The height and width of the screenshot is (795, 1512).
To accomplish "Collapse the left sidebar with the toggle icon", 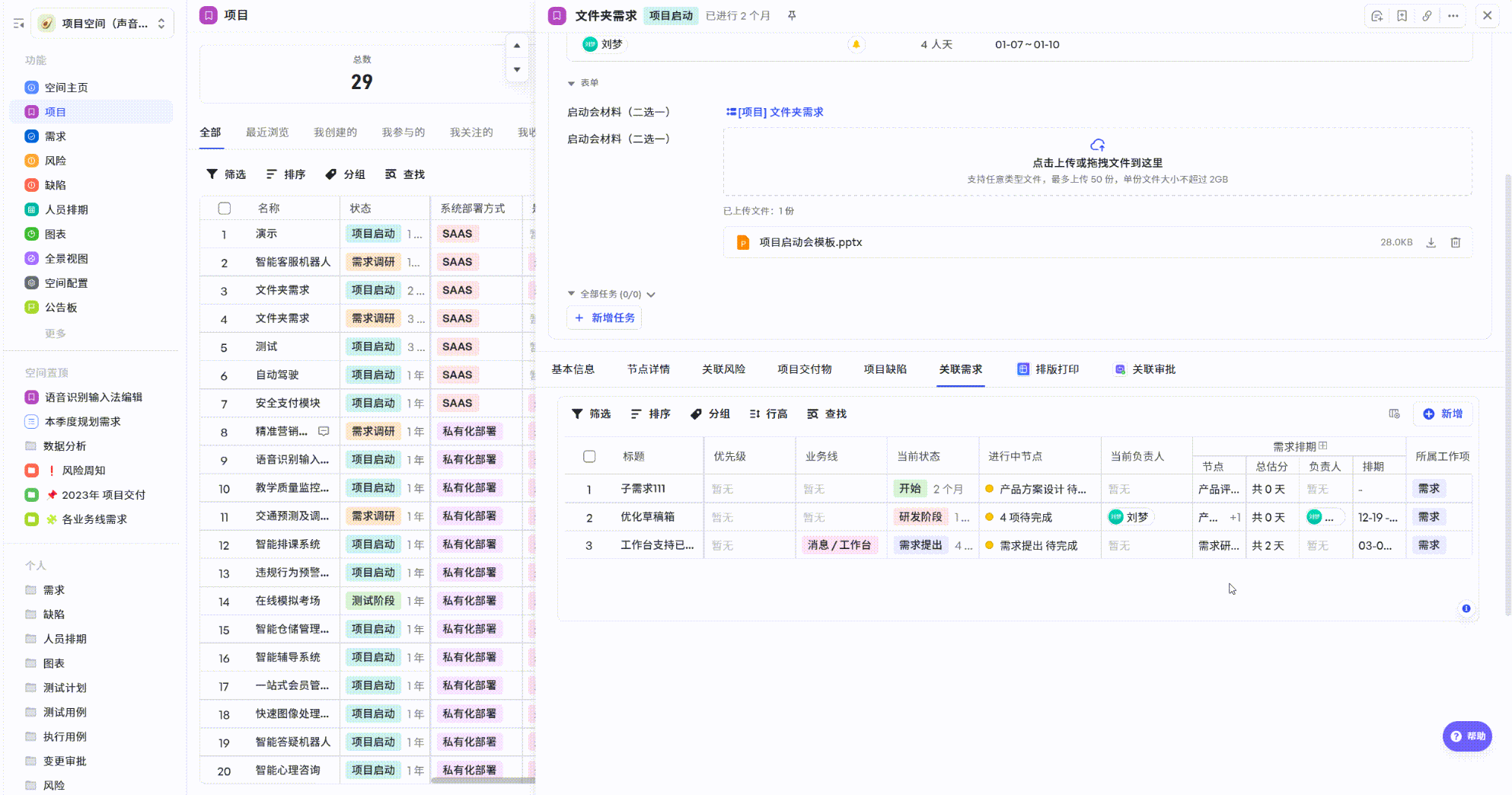I will point(18,24).
